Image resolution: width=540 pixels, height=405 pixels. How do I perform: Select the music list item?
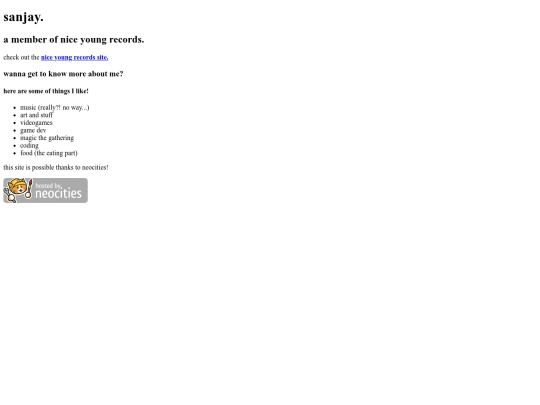pyautogui.click(x=54, y=107)
